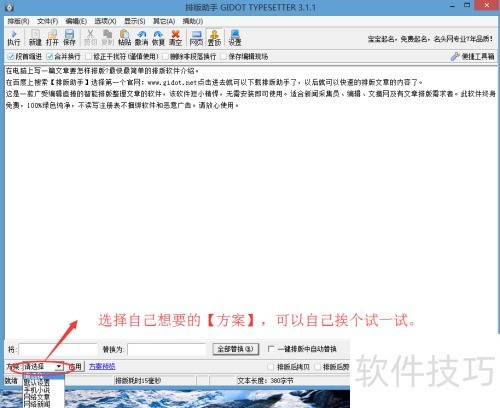This screenshot has width=500, height=408.
Task: Open a file with the 打开 icon
Action: point(52,38)
